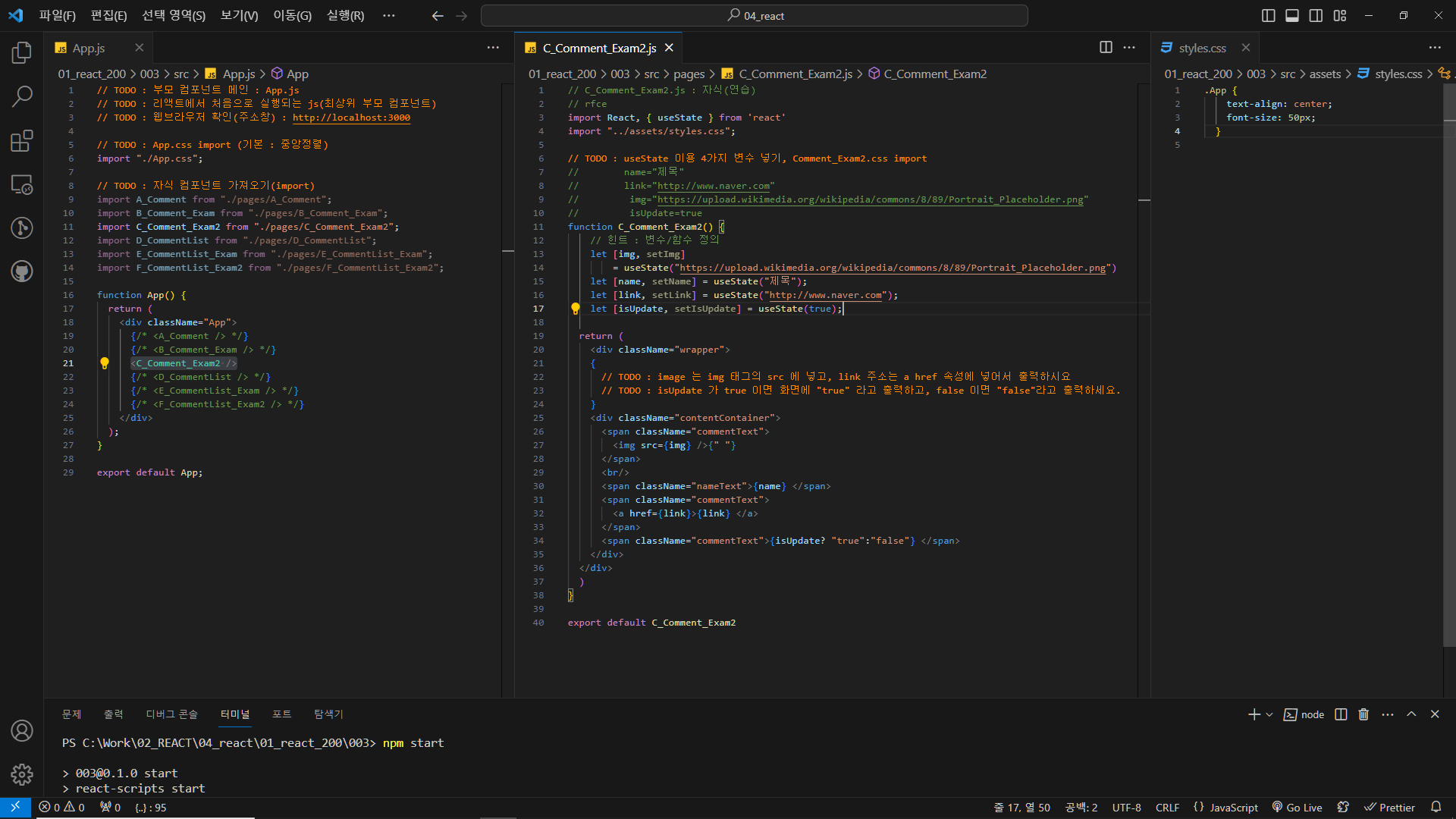Maximize the terminal panel with chevron
The image size is (1456, 819).
(1411, 714)
